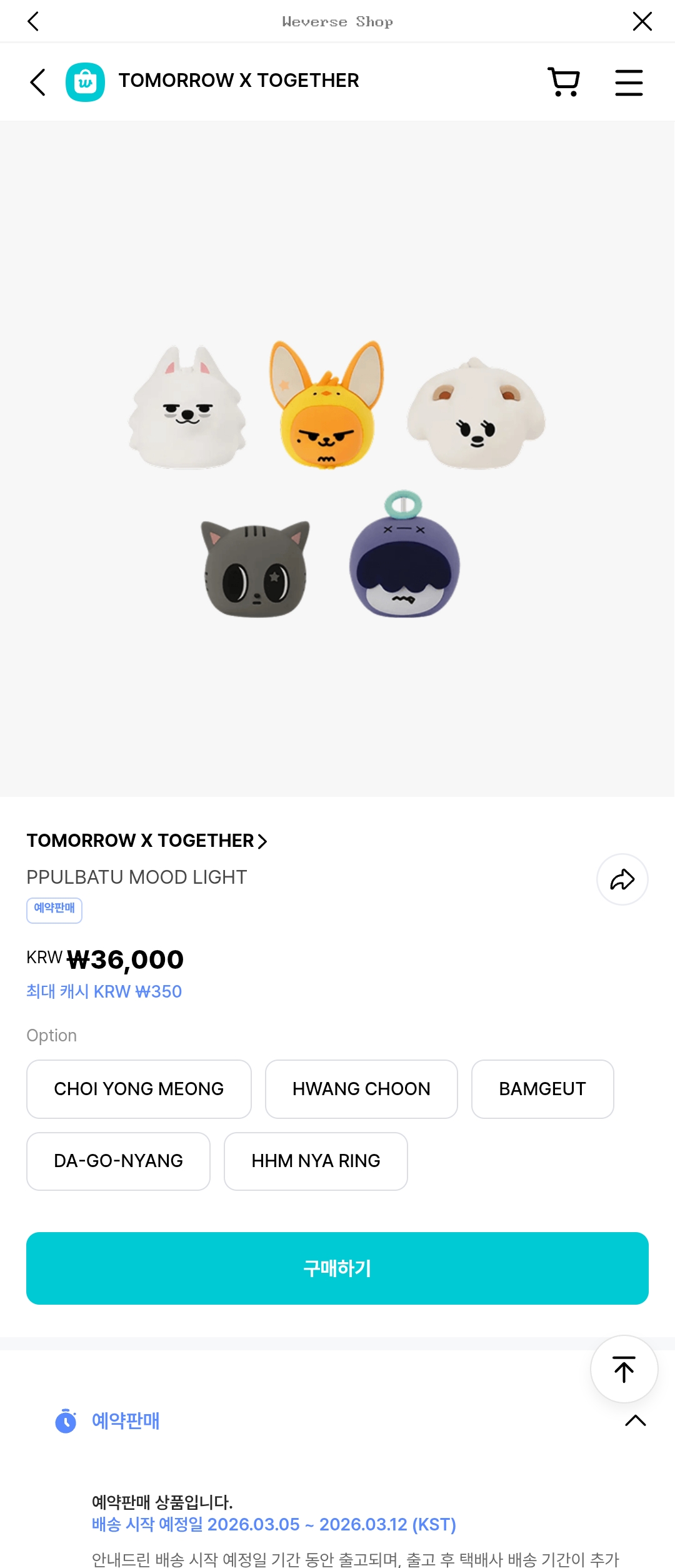This screenshot has width=675, height=1568.
Task: Go back using shop header arrow
Action: [x=37, y=82]
